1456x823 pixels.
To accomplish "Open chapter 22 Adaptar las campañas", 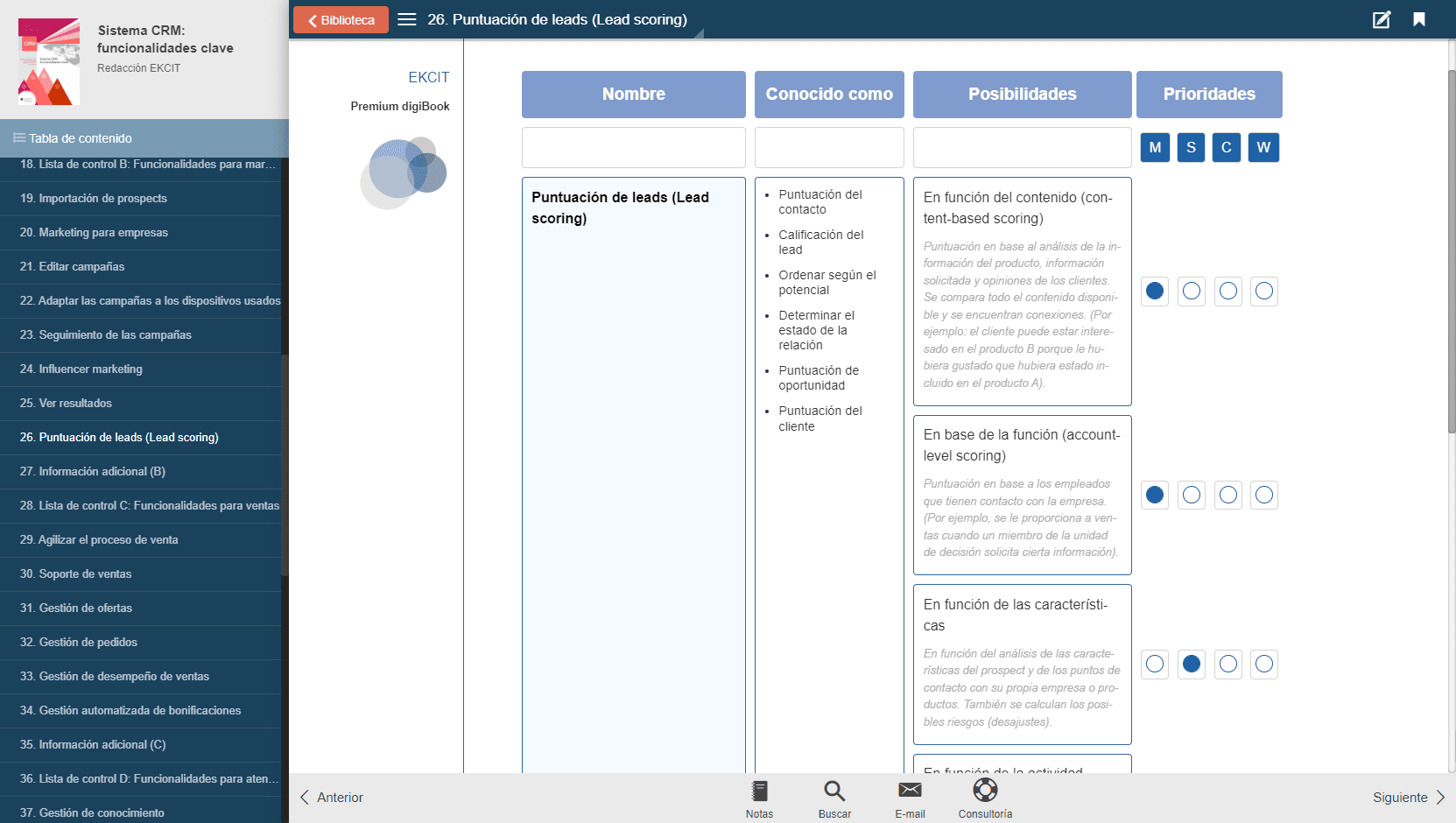I will (140, 301).
